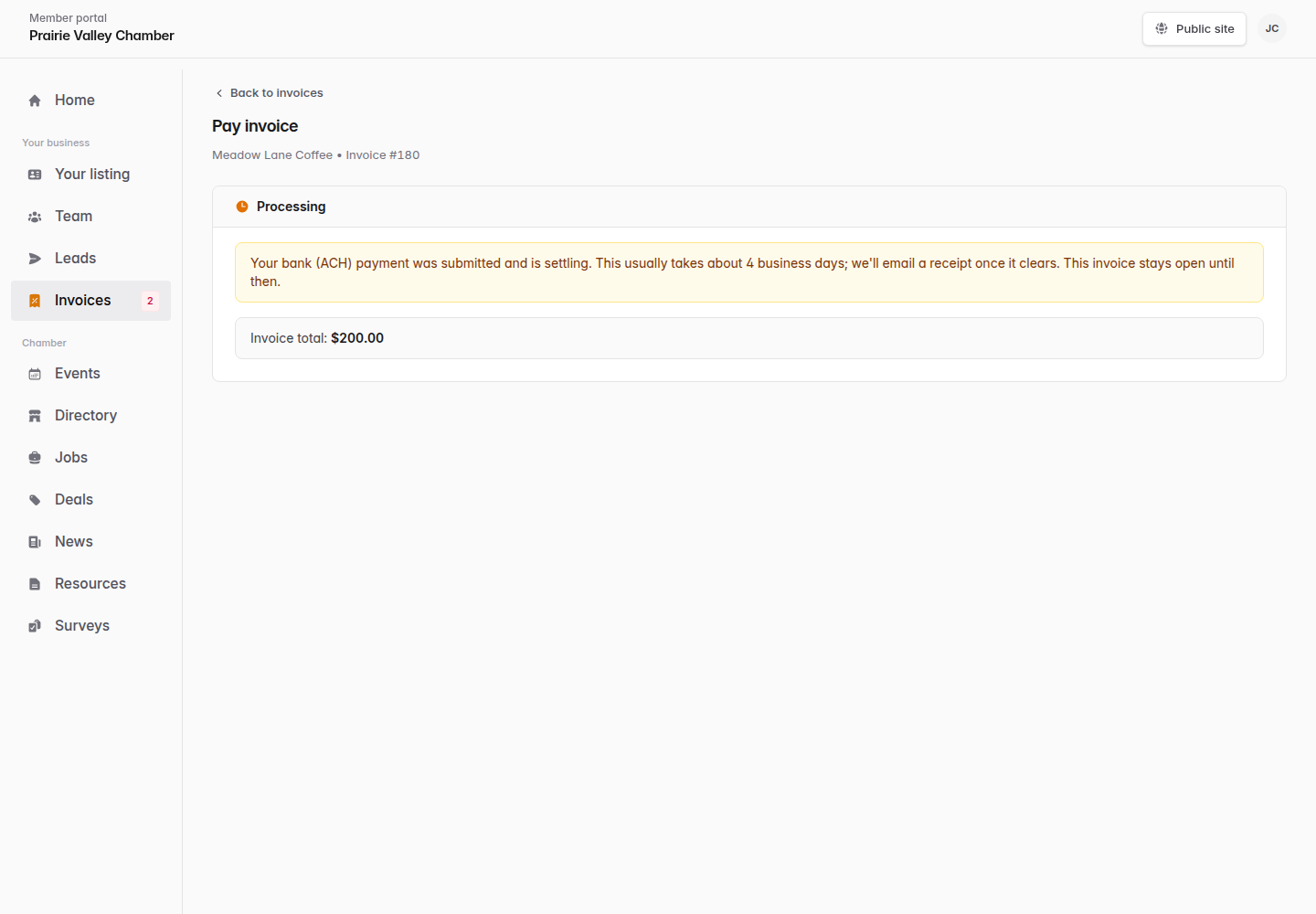Click the Public site button

click(x=1194, y=29)
